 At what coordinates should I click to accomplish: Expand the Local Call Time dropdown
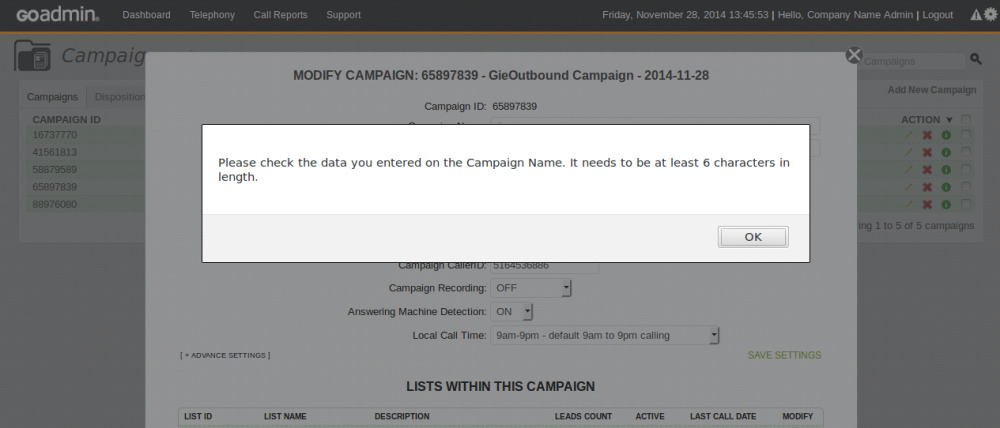[605, 336]
